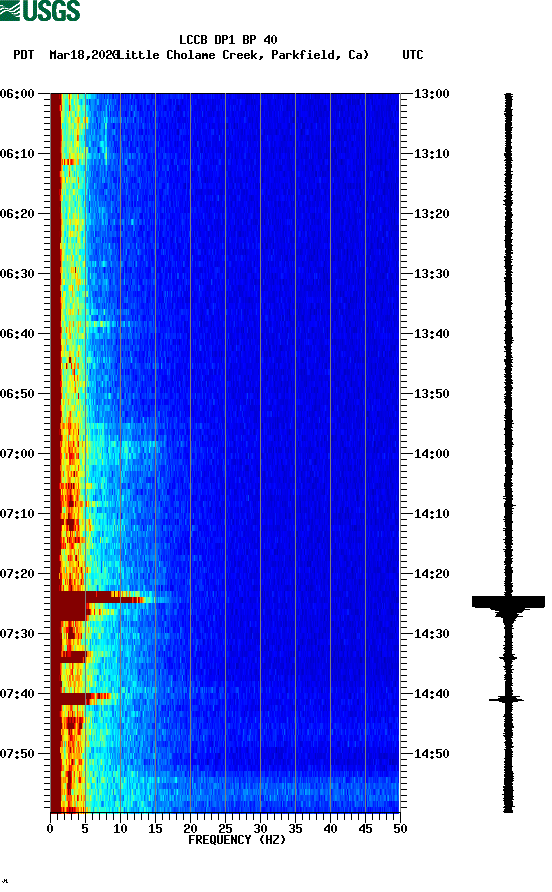Click the 25 Hz frequency tick label
552x892 pixels.
coord(225,829)
